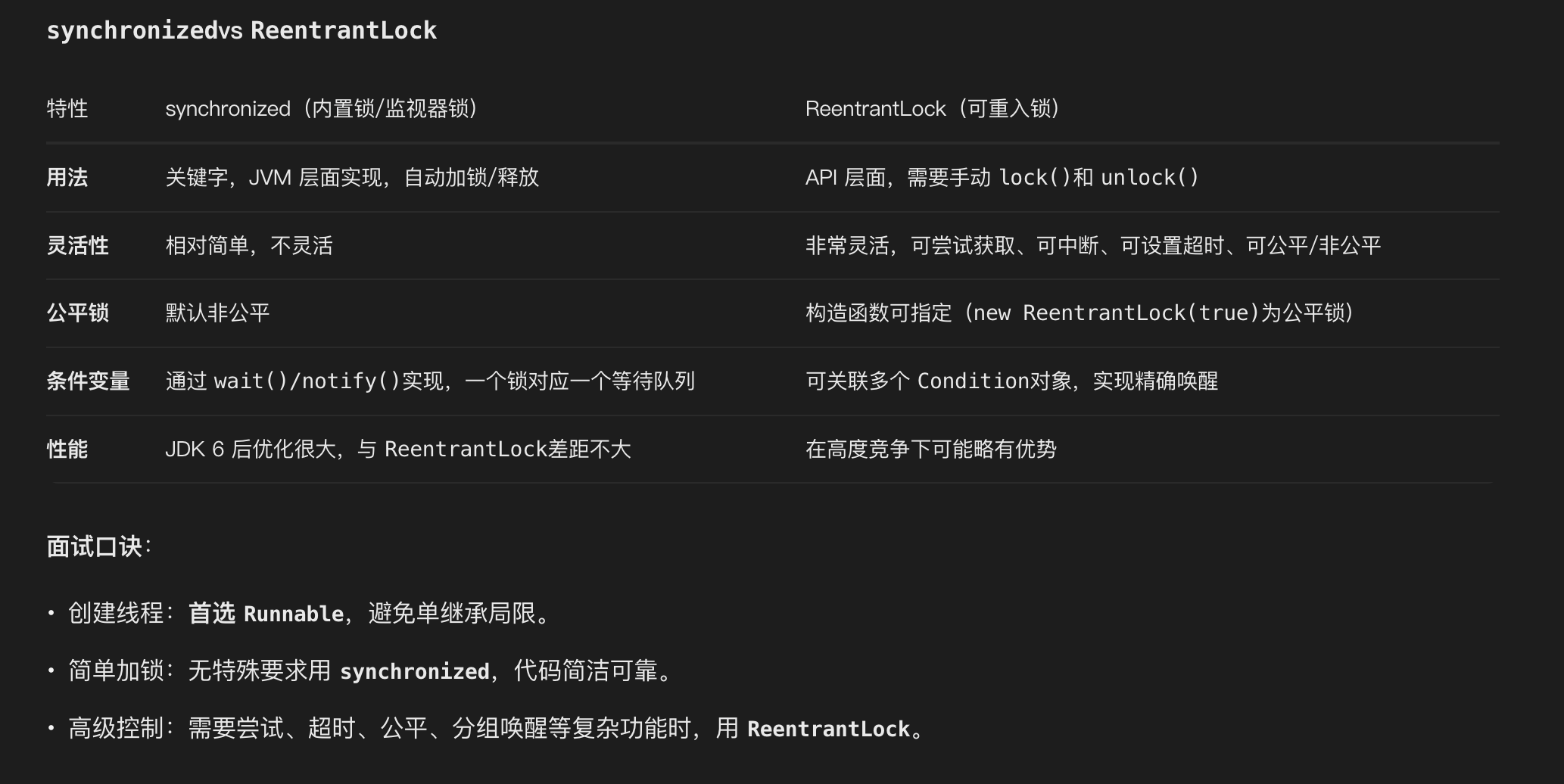Click the new ReentrantLock(true) code text
Image resolution: width=1564 pixels, height=784 pixels.
click(1116, 313)
